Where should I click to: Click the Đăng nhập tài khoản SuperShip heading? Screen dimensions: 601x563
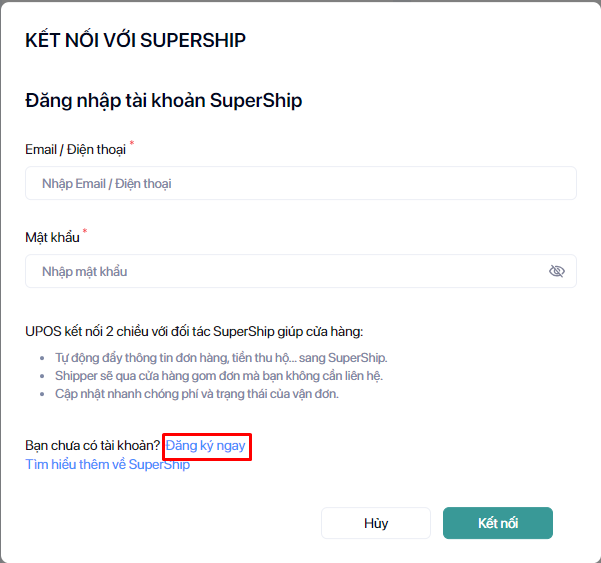tap(163, 100)
